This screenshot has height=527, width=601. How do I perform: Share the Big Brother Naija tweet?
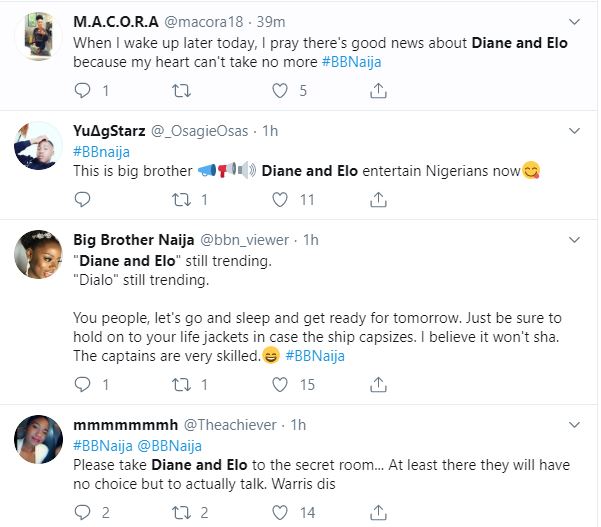pos(379,385)
